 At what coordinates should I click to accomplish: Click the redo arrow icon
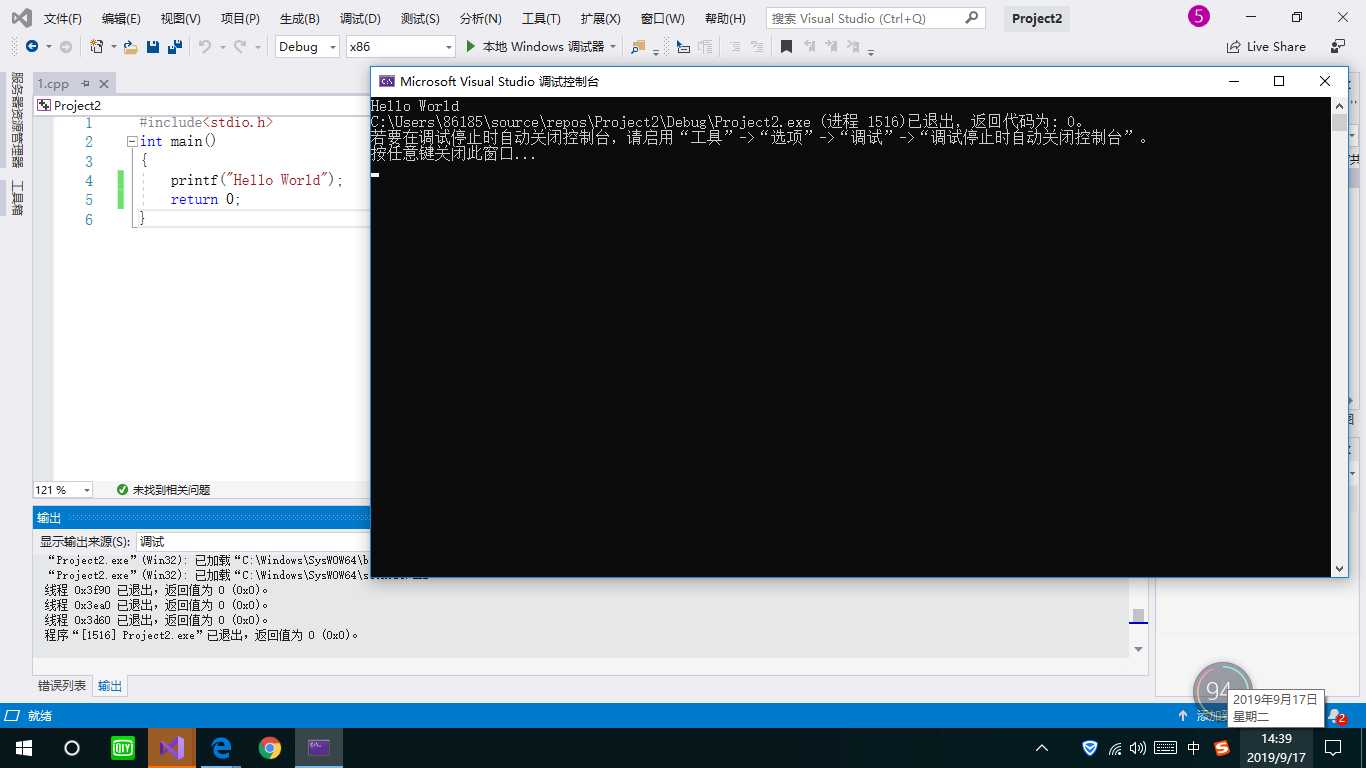(240, 47)
